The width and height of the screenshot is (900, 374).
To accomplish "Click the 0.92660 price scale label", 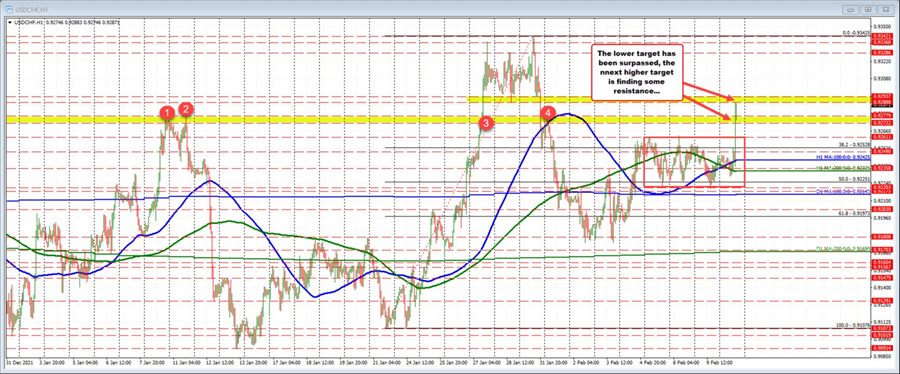I will pyautogui.click(x=881, y=130).
